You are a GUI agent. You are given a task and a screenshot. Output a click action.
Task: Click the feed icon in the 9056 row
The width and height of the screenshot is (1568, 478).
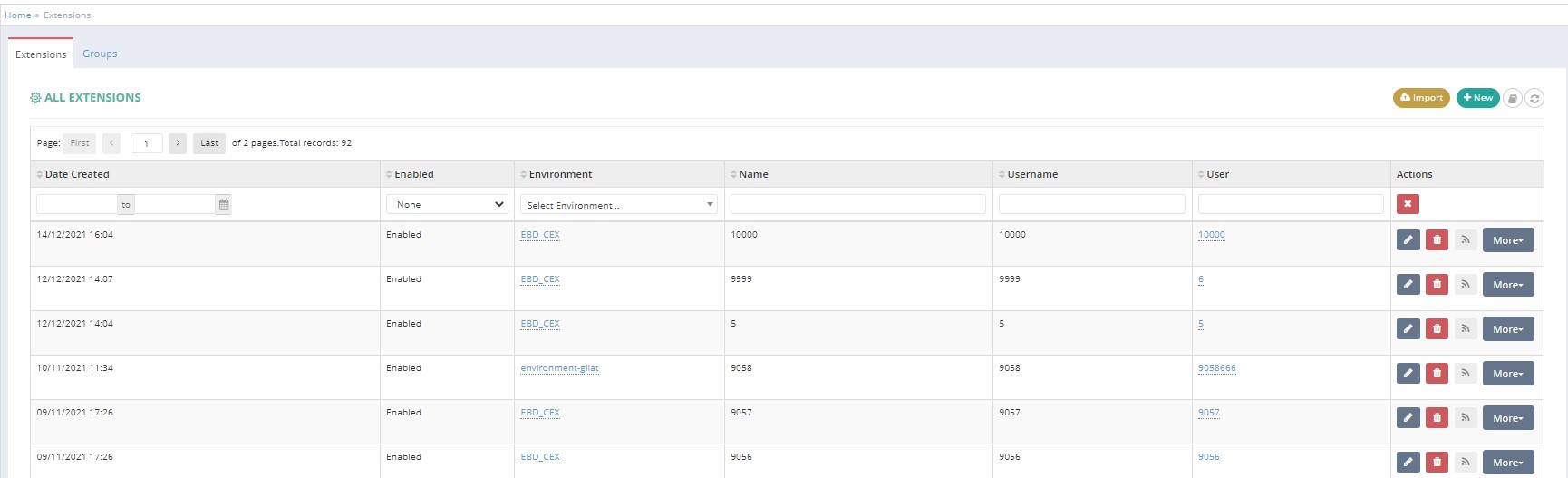tap(1466, 463)
